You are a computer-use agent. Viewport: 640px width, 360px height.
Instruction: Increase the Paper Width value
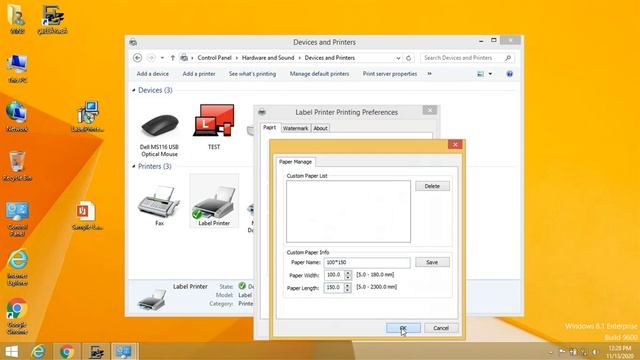point(348,273)
